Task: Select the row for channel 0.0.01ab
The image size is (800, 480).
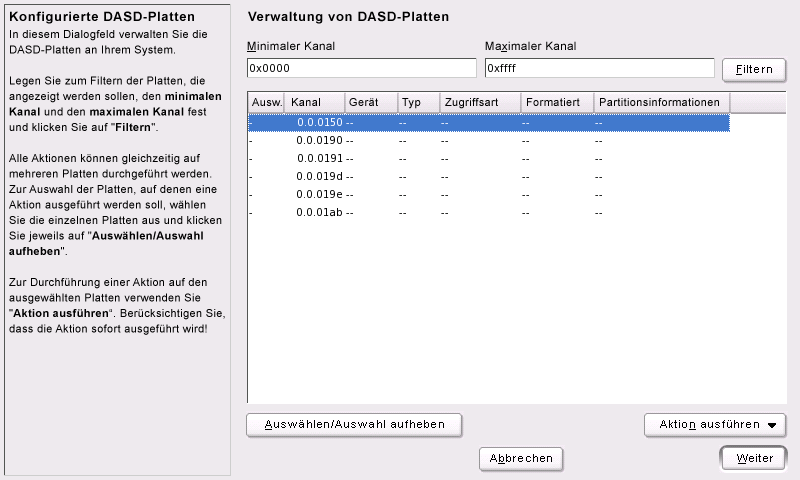Action: click(489, 212)
